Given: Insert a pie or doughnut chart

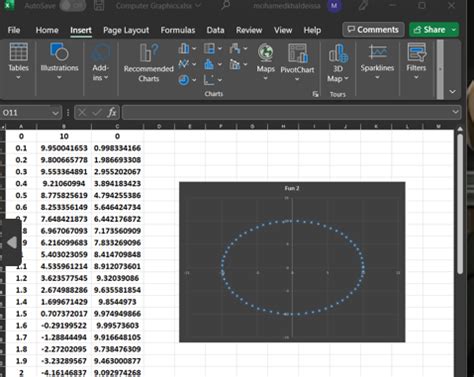Looking at the screenshot, I should (x=187, y=80).
